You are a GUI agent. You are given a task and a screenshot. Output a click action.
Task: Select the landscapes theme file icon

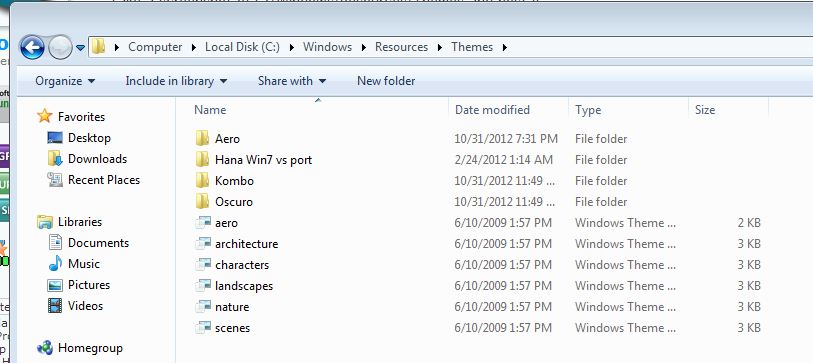click(x=203, y=286)
